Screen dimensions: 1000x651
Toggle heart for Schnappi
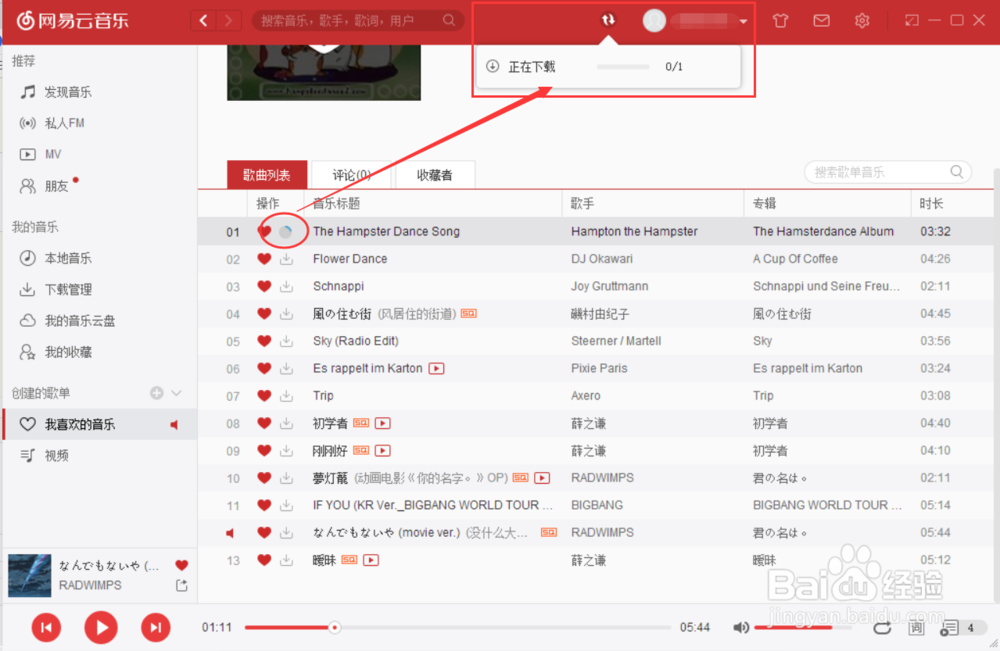[x=264, y=286]
